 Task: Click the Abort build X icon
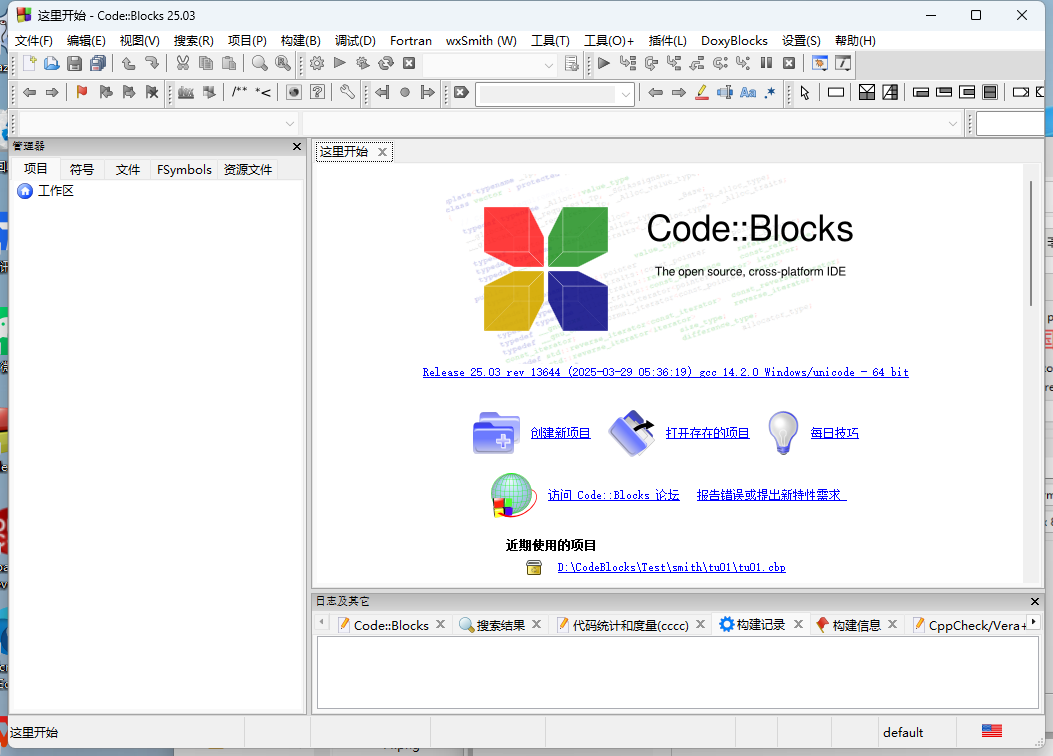[409, 64]
